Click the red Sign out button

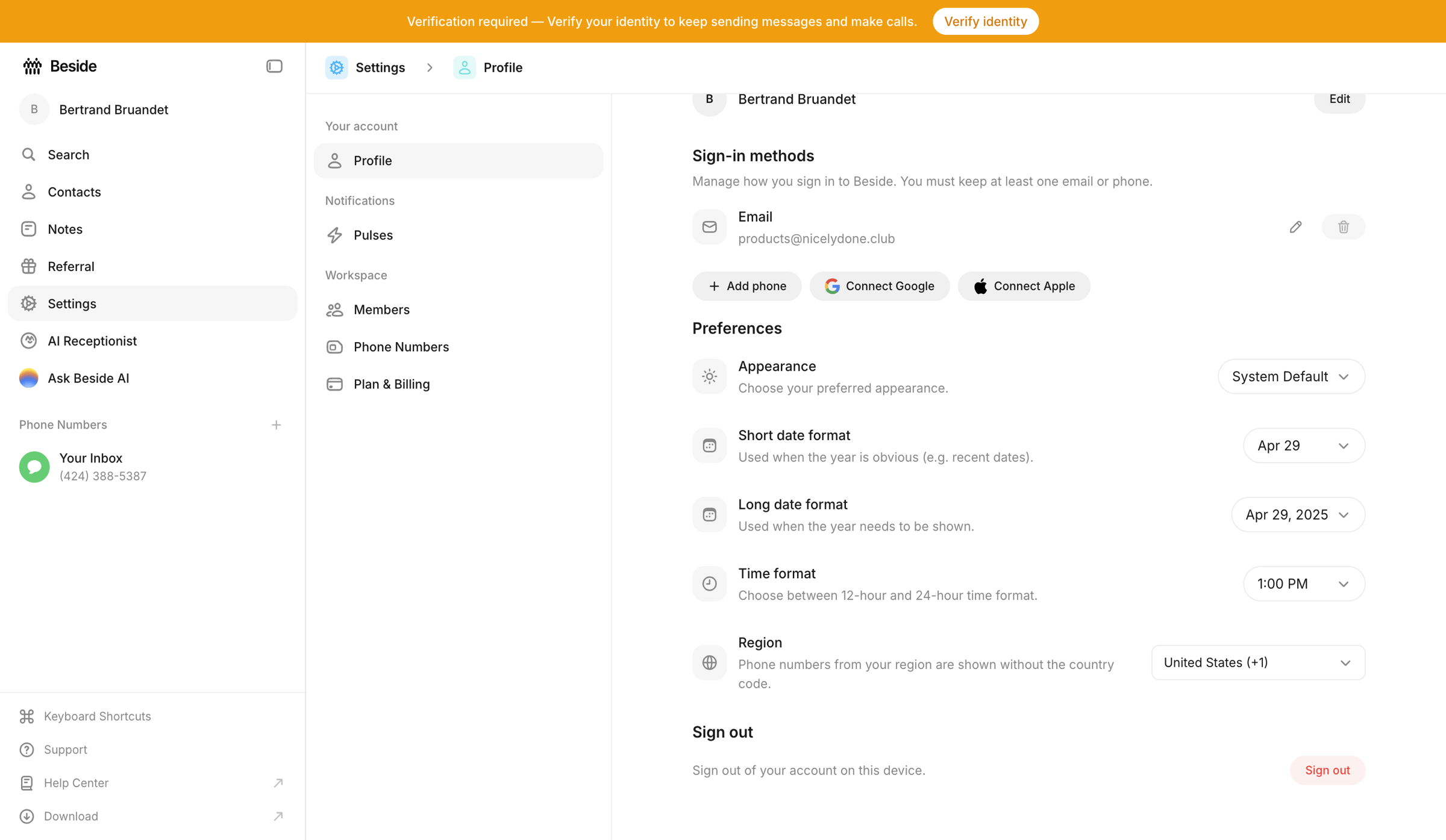click(x=1327, y=771)
